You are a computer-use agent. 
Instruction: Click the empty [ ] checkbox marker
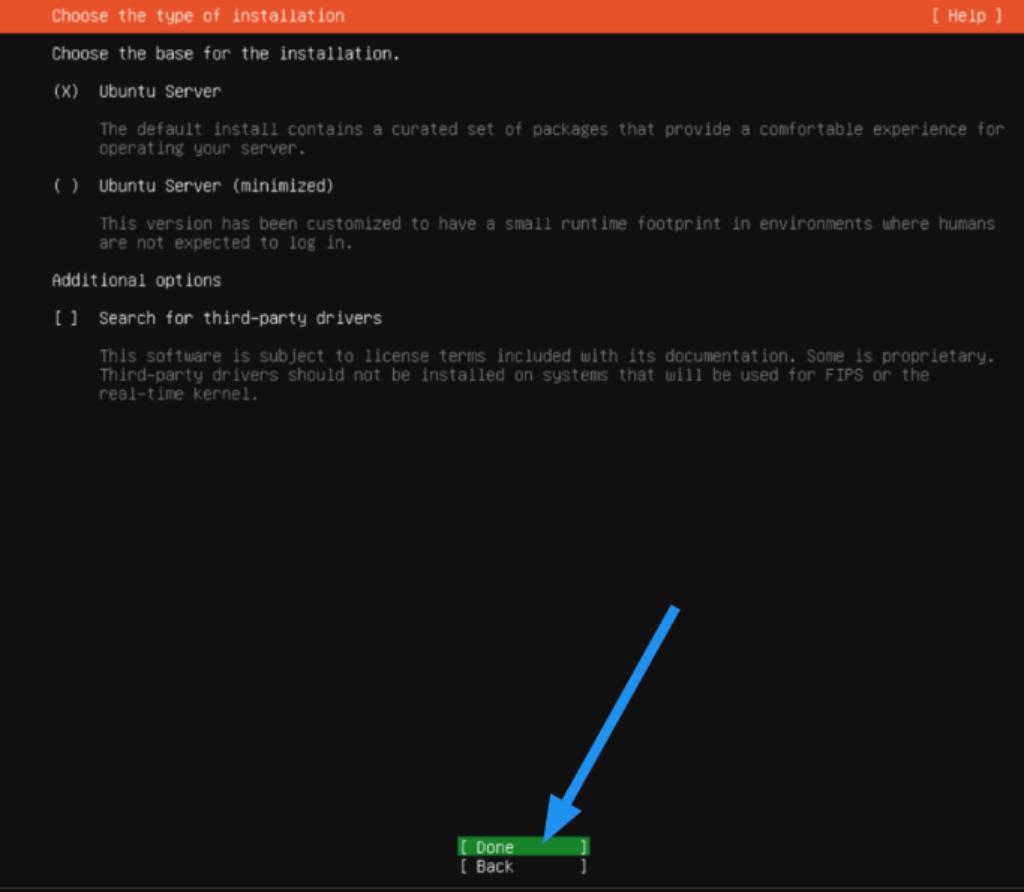[x=63, y=317]
